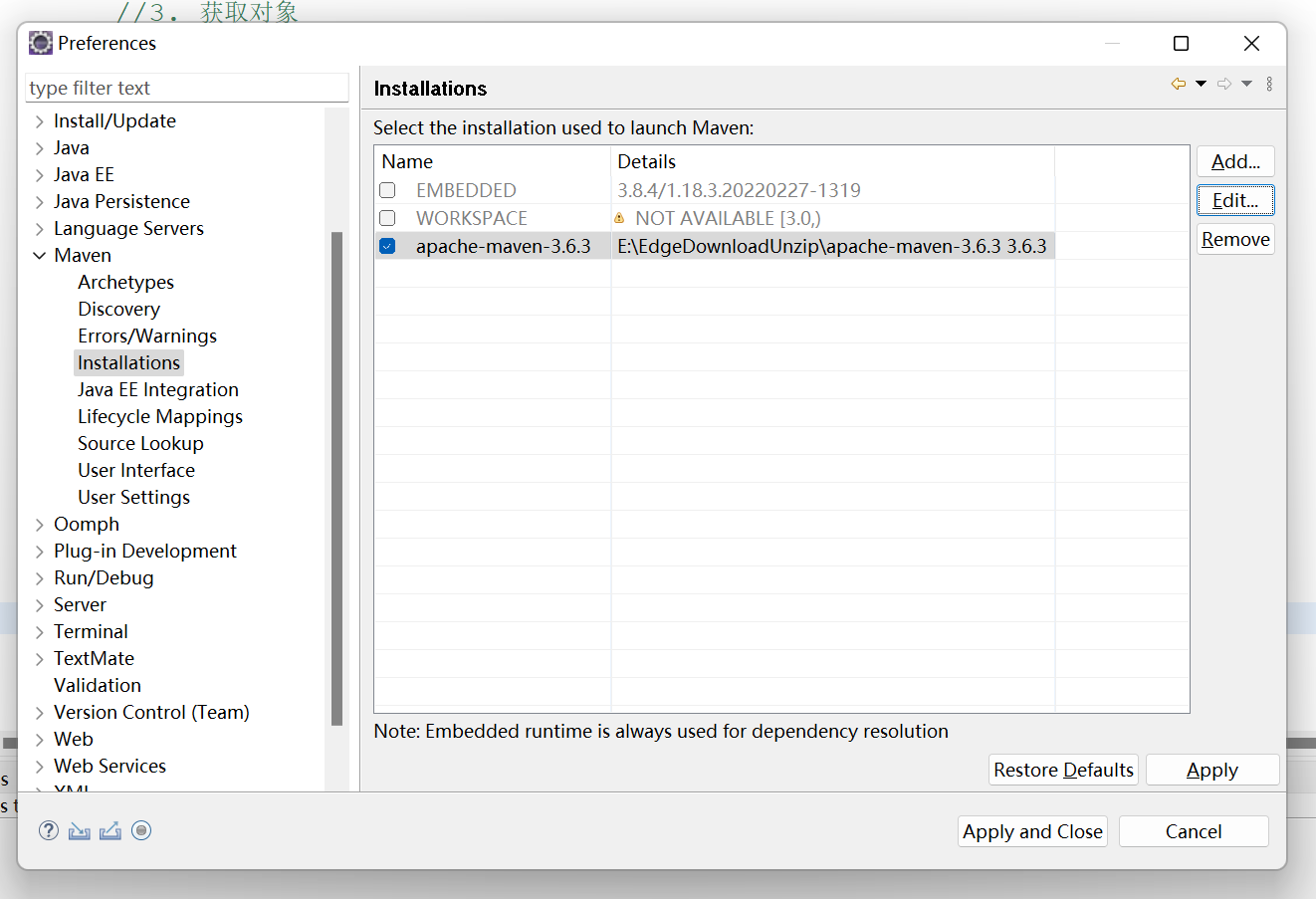Expand the Version Control (Team) node

pyautogui.click(x=40, y=713)
